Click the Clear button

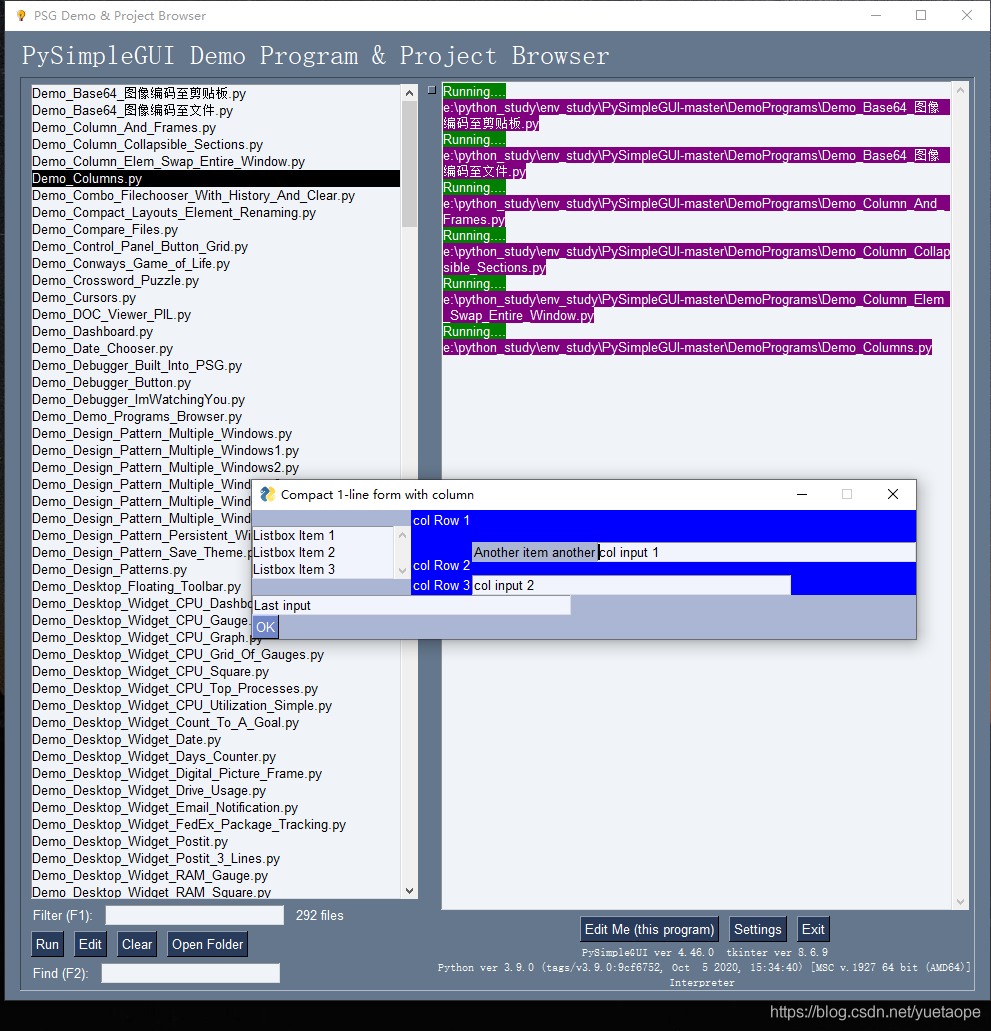click(x=137, y=944)
